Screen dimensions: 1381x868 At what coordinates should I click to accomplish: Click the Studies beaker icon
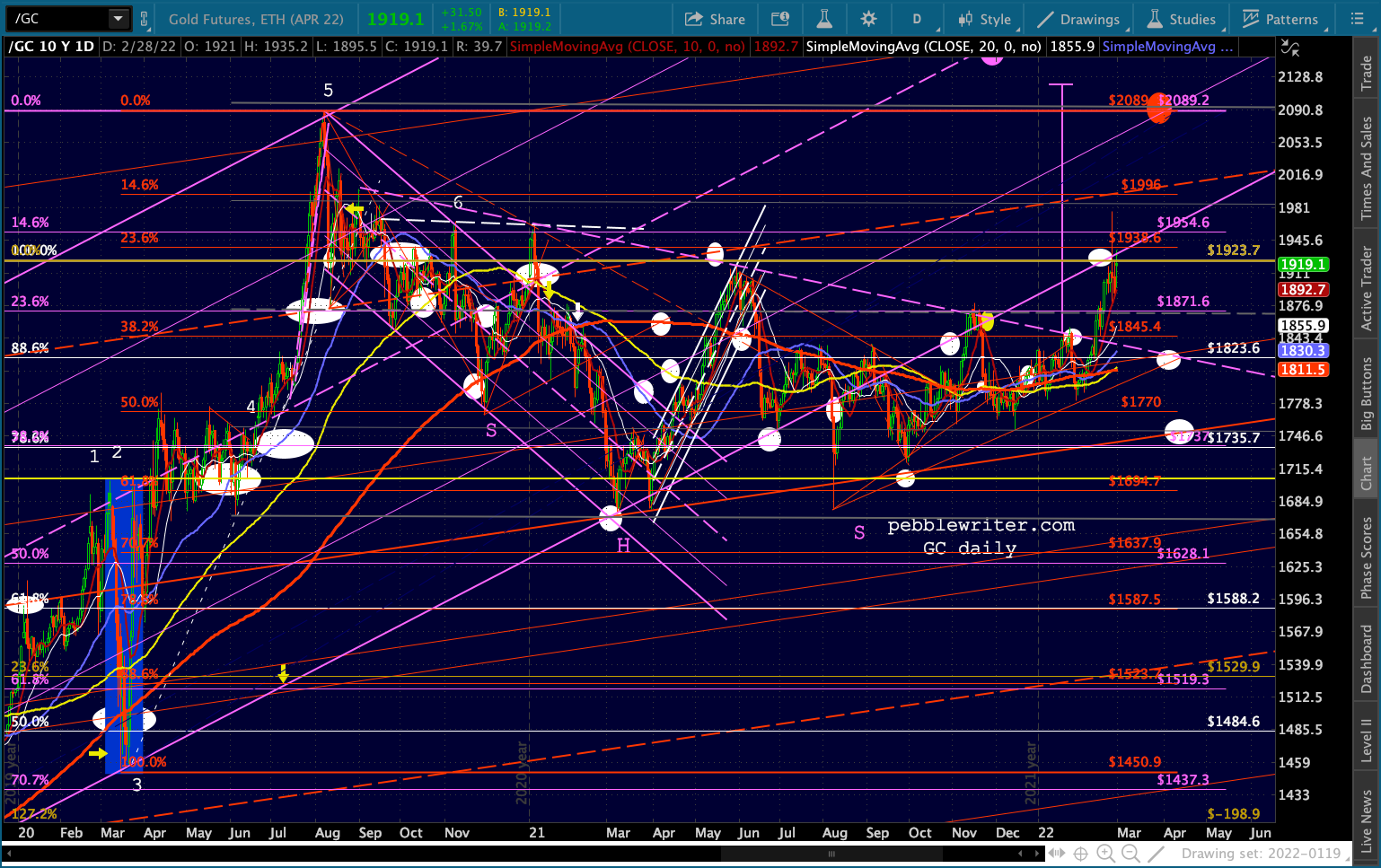click(1155, 19)
